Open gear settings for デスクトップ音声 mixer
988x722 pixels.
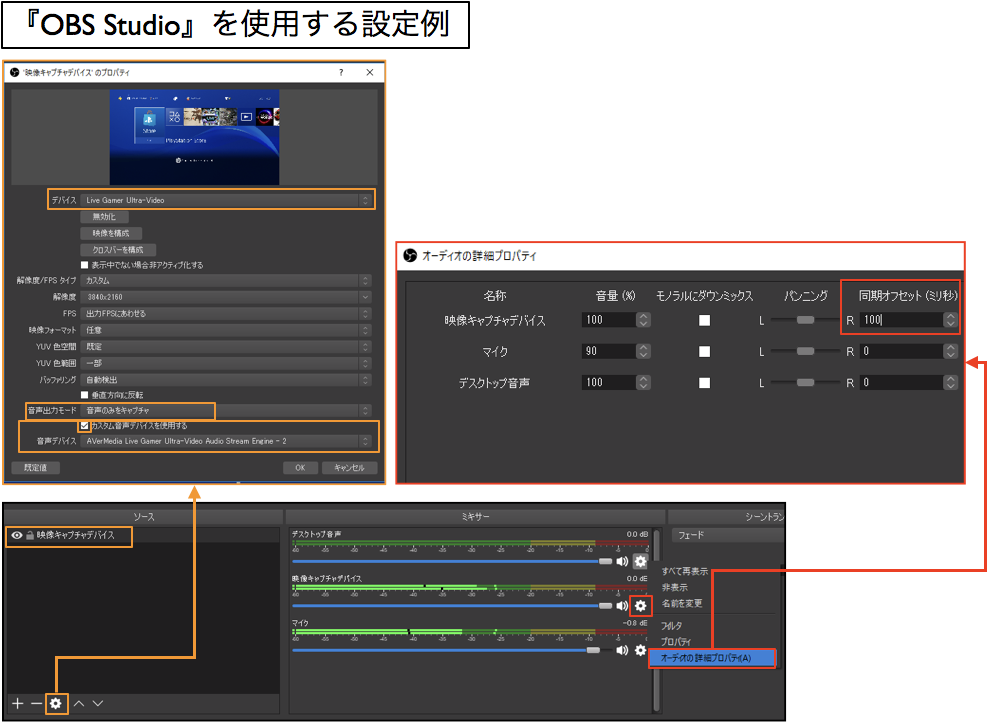[640, 561]
